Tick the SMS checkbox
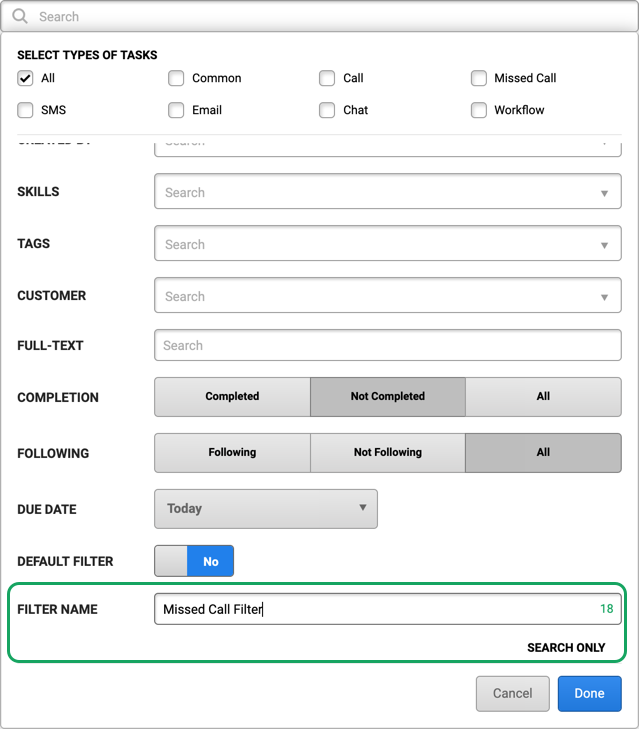The image size is (639, 729). click(25, 110)
